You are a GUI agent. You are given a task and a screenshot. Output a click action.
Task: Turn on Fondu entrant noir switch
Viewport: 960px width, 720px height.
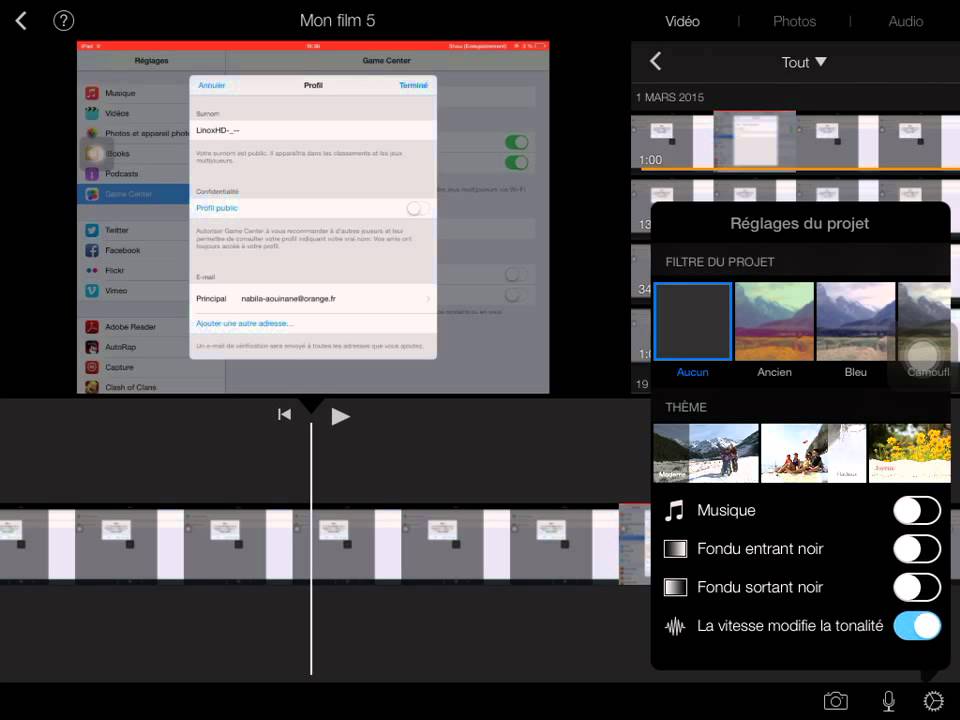pyautogui.click(x=916, y=549)
